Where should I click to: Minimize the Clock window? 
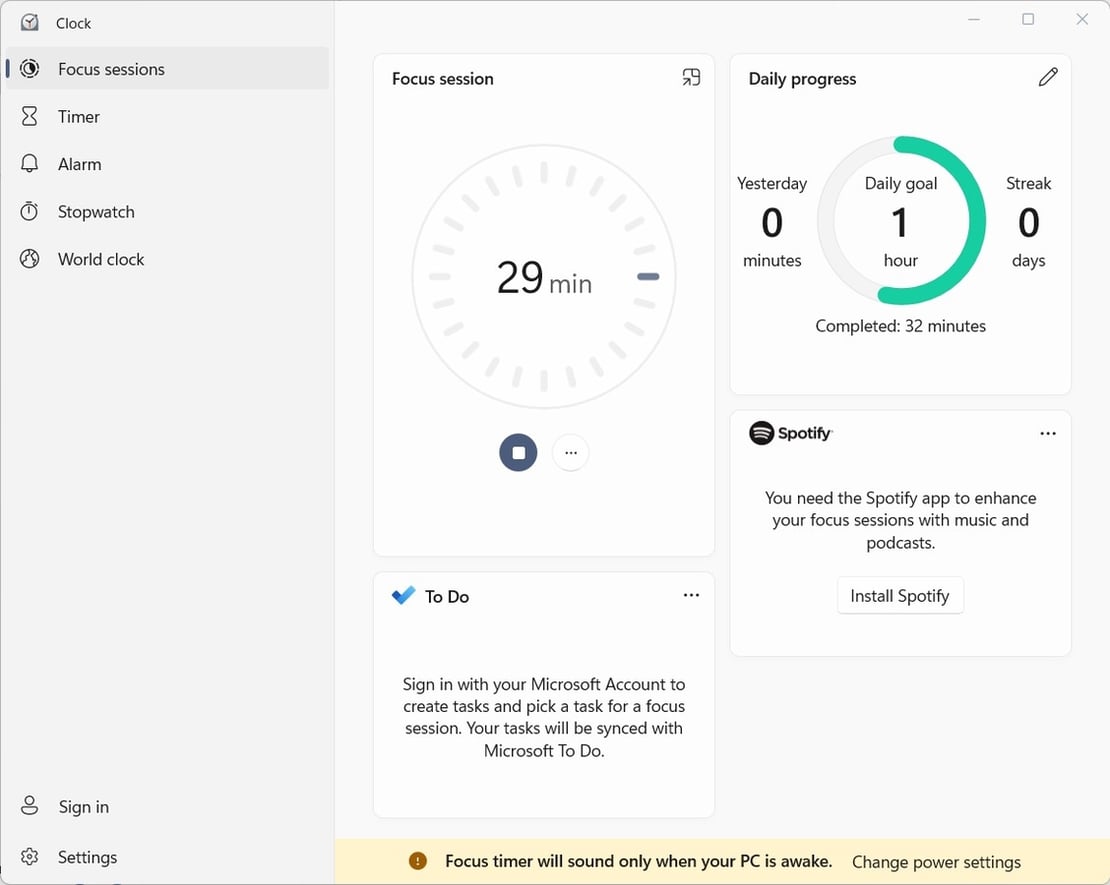974,19
